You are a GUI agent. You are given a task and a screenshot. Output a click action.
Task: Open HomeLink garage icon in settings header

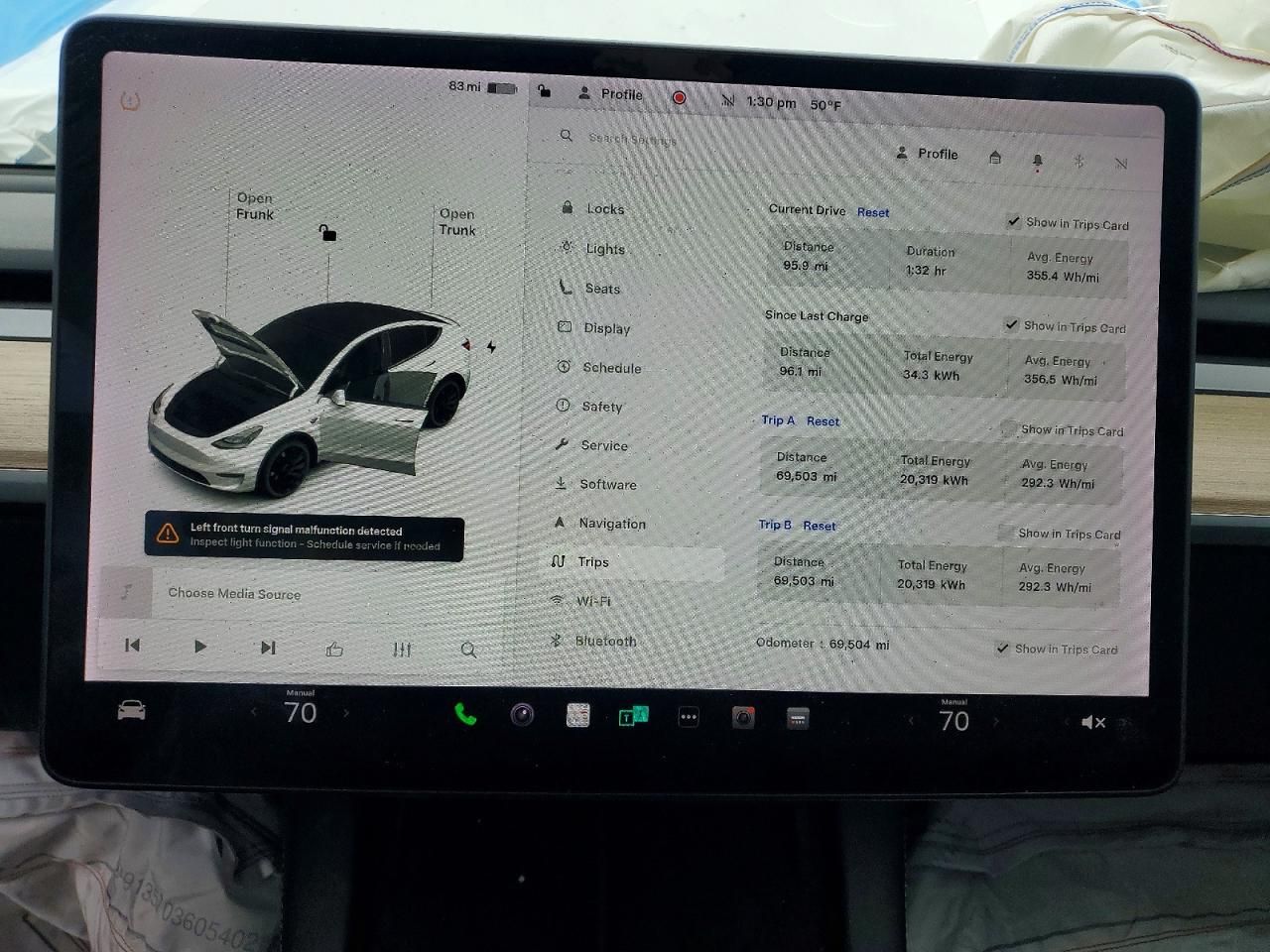point(995,158)
